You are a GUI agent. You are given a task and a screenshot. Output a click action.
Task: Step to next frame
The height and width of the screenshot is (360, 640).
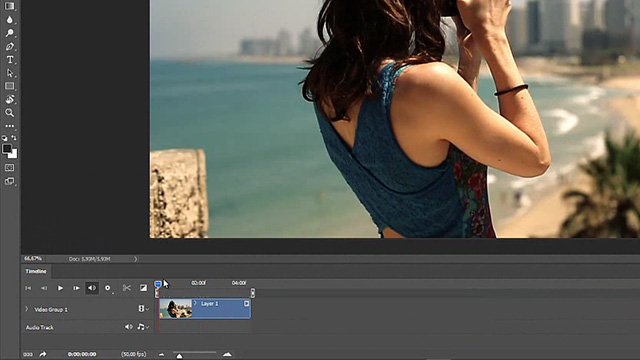[x=76, y=288]
